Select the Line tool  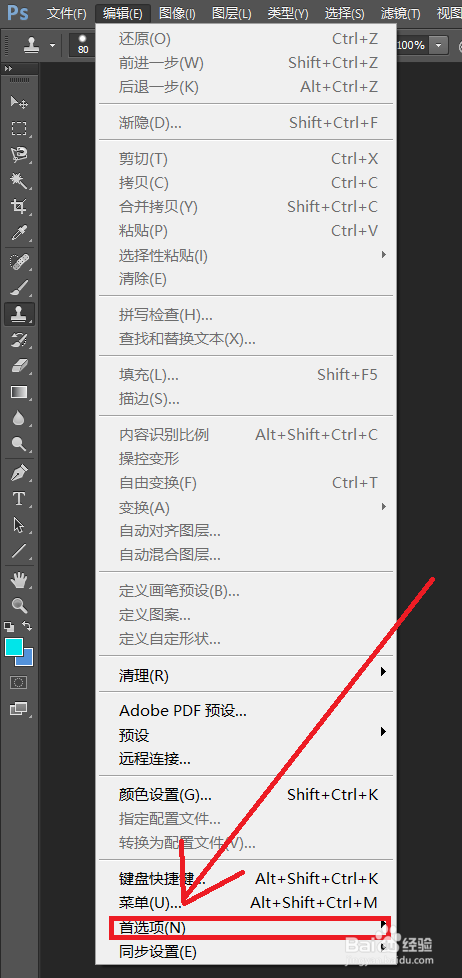click(19, 551)
